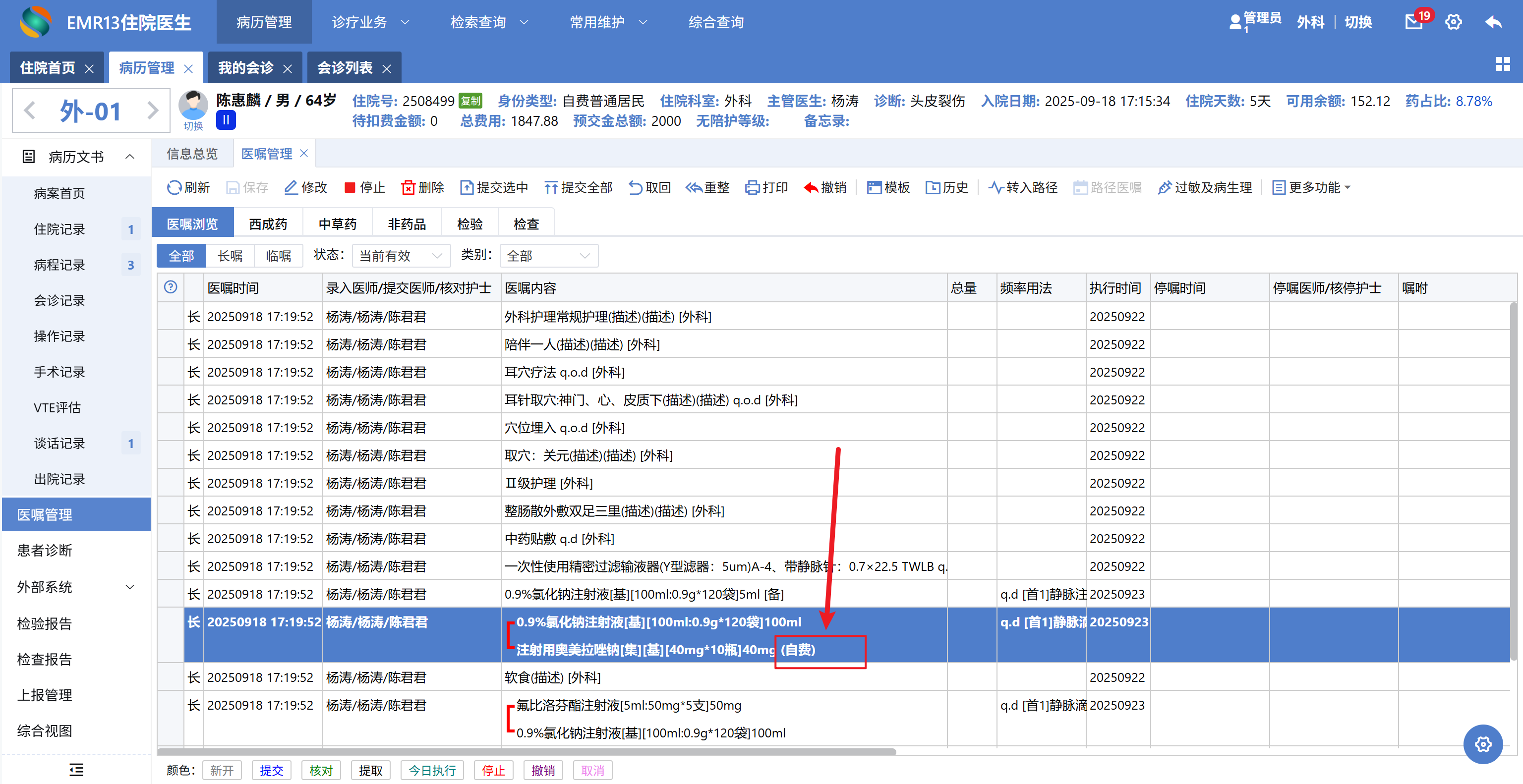1523x784 pixels.
Task: Click the 今日执行 color legend swatch
Action: (x=432, y=771)
